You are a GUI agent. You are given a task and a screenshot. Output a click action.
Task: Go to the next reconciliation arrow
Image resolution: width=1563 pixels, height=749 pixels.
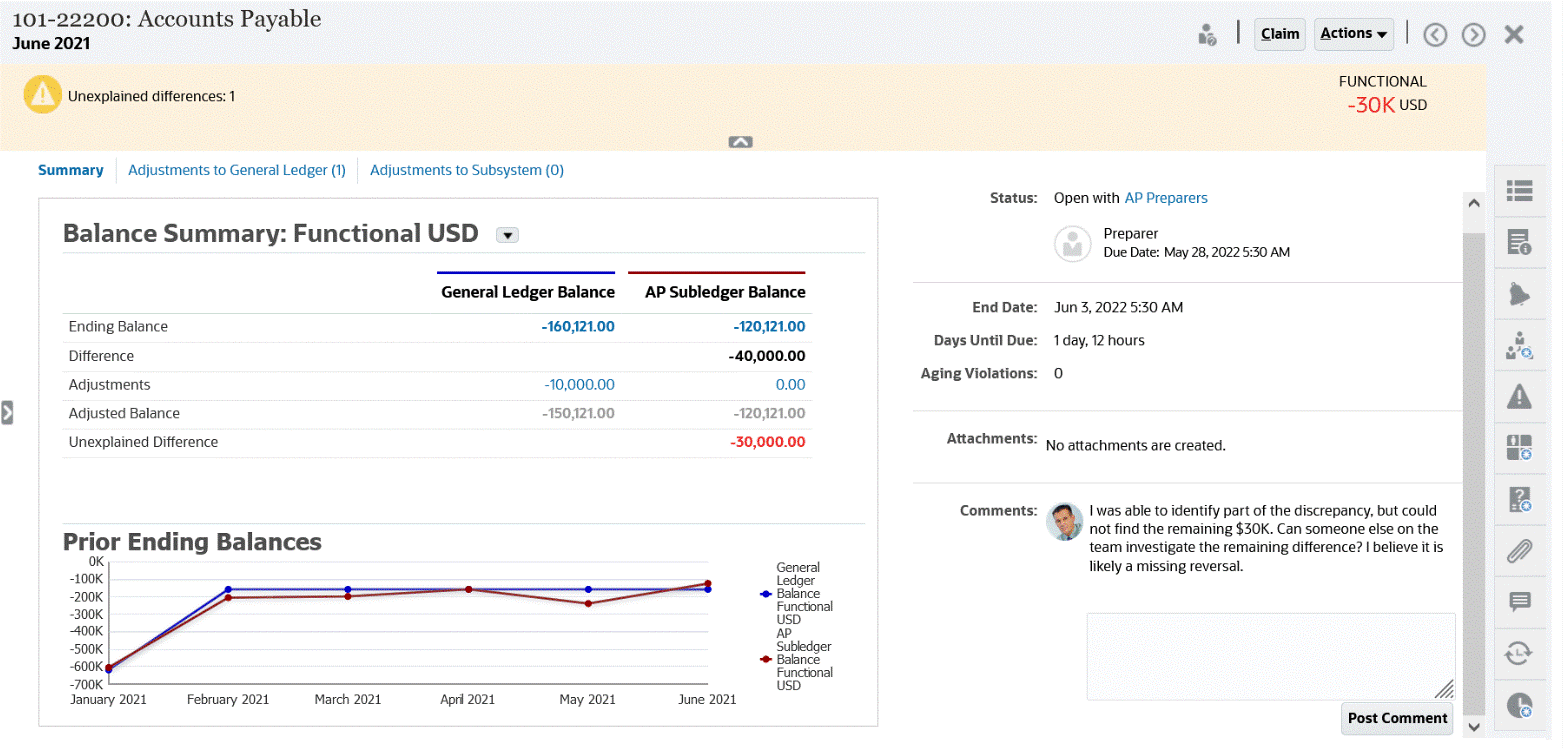tap(1473, 35)
